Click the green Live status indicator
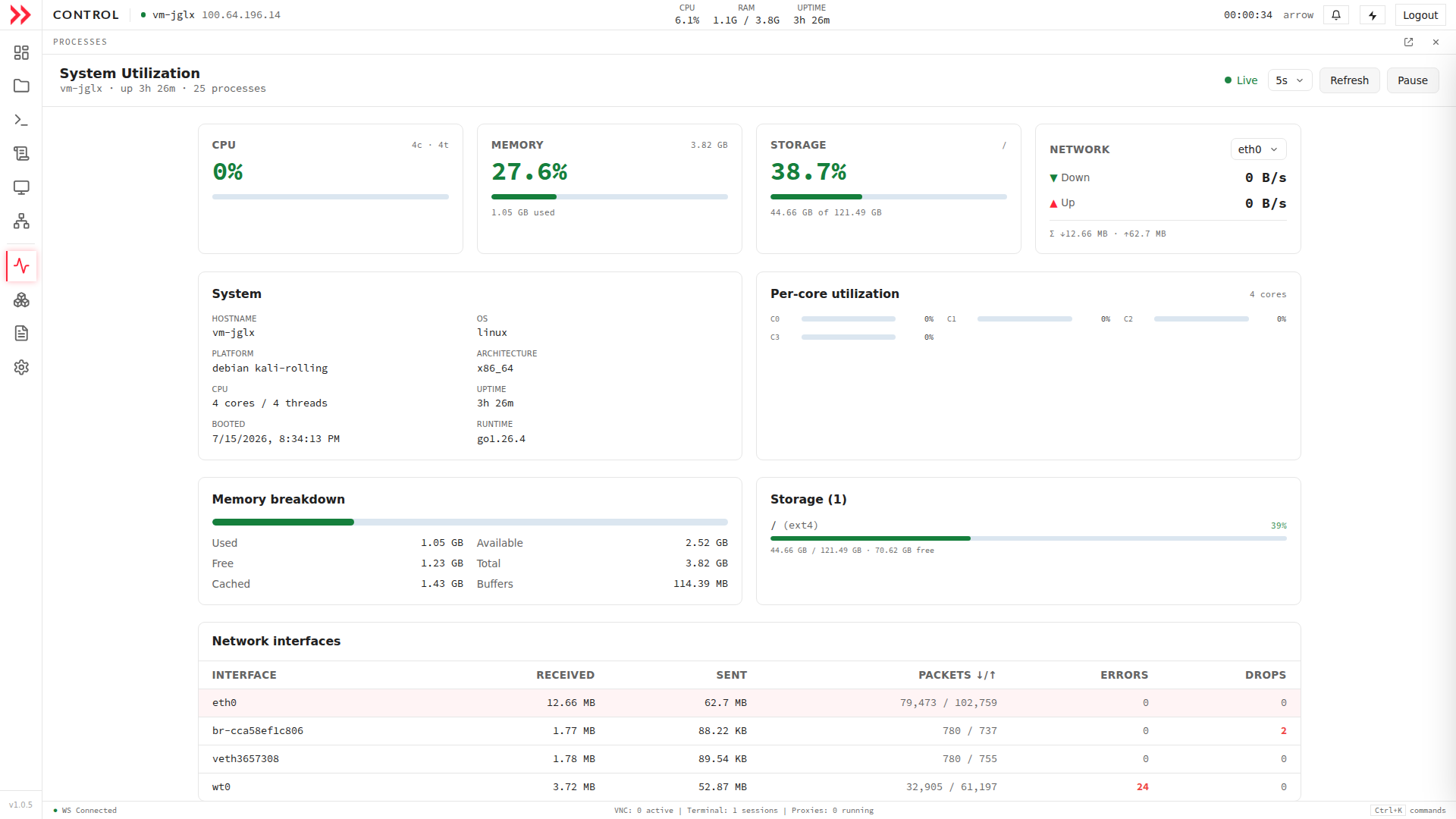This screenshot has width=1456, height=819. (1241, 80)
